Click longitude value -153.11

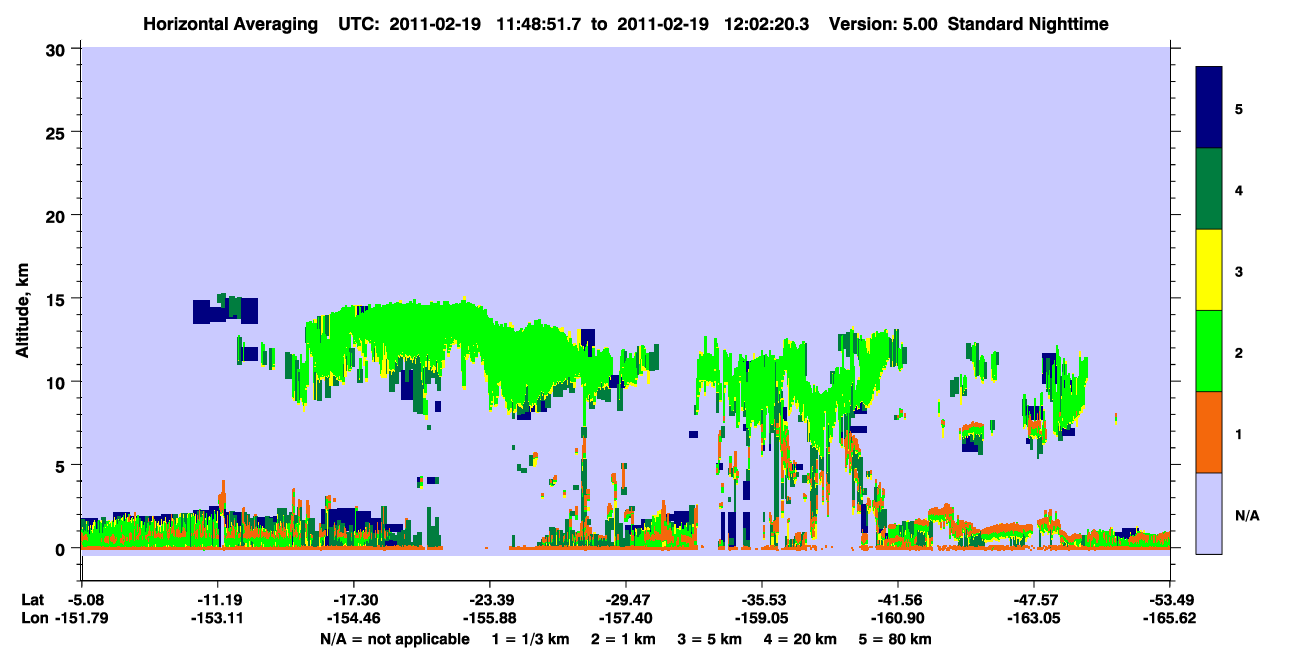(x=217, y=618)
